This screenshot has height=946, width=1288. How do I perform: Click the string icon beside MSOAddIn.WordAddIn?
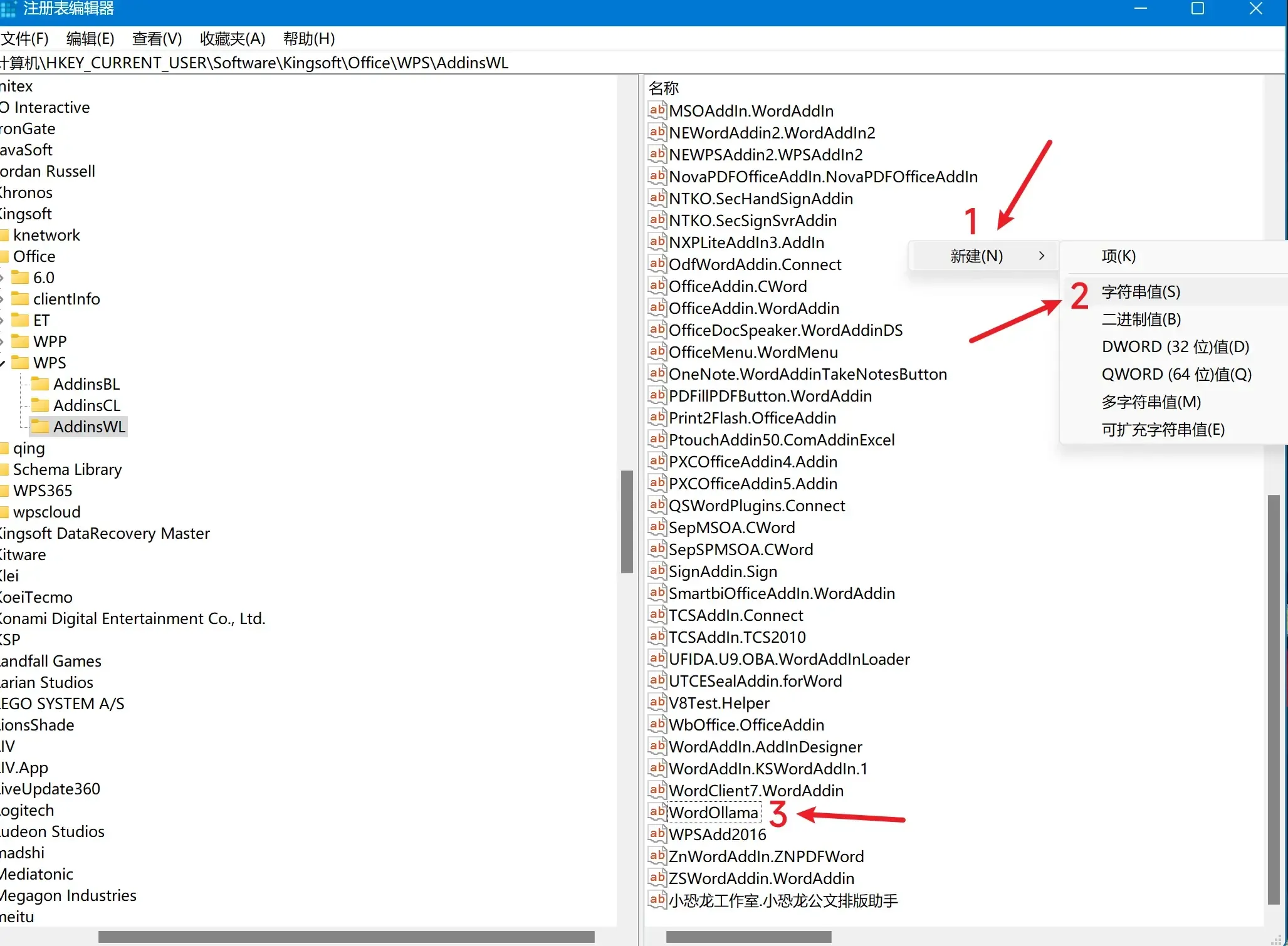[x=657, y=110]
